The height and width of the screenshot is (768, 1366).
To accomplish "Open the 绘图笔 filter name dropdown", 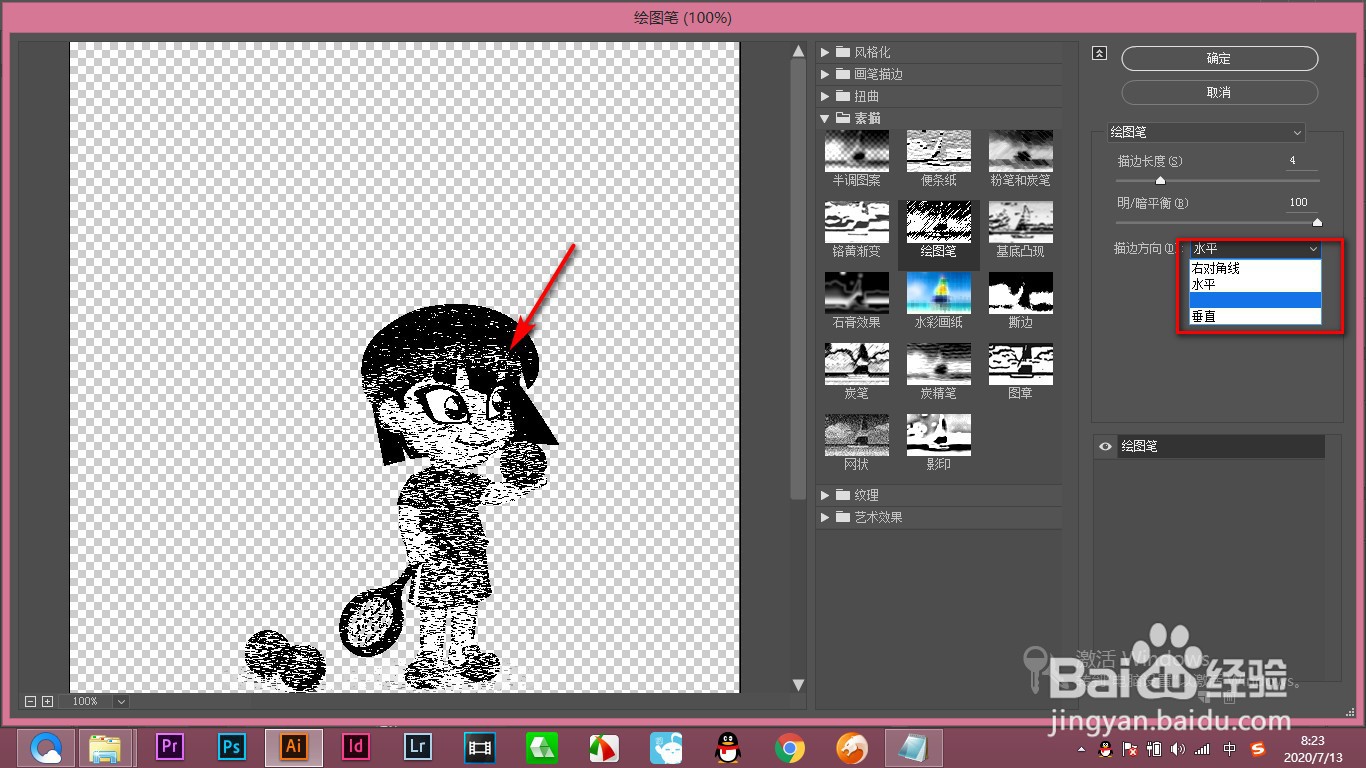I will click(x=1206, y=132).
